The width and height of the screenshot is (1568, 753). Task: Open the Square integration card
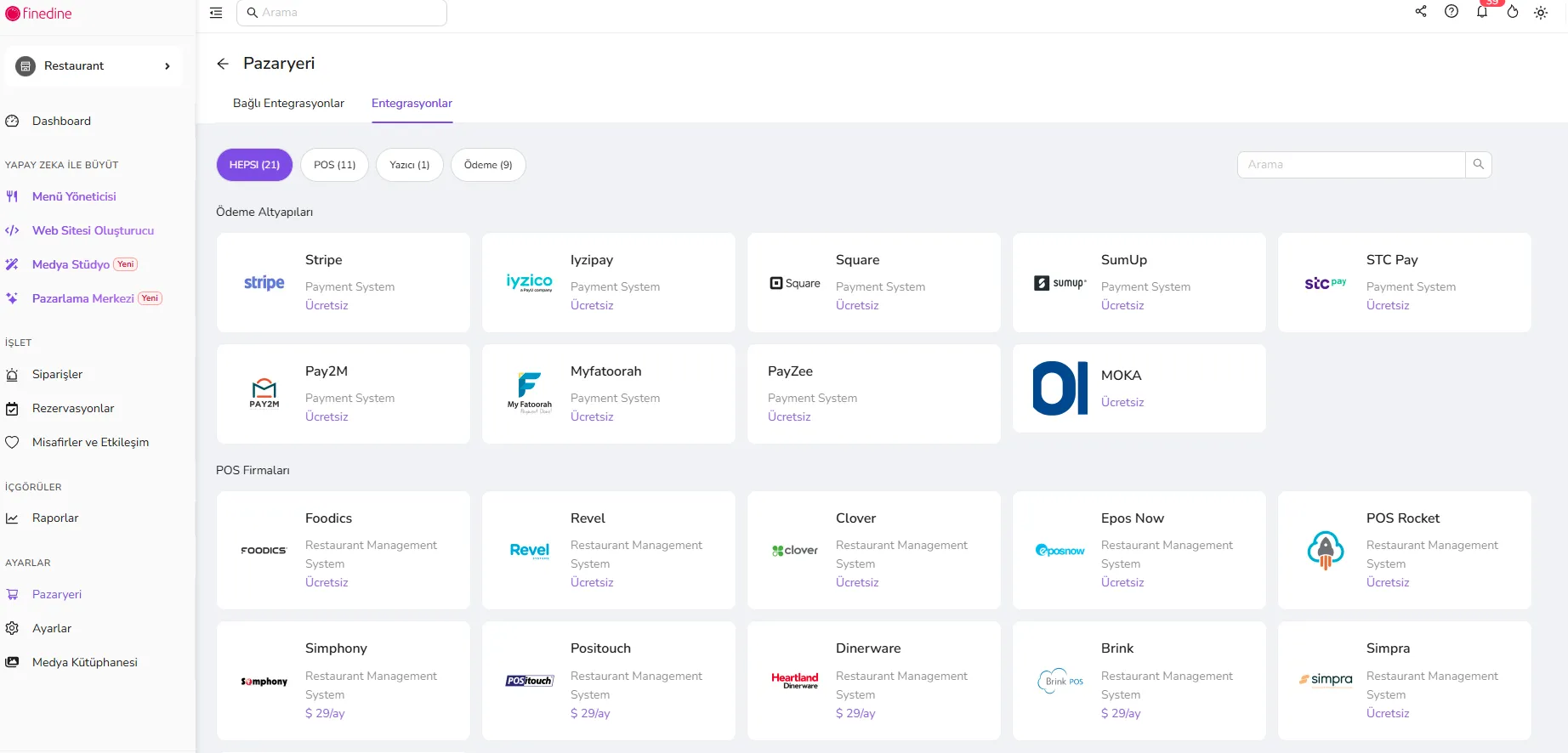874,283
